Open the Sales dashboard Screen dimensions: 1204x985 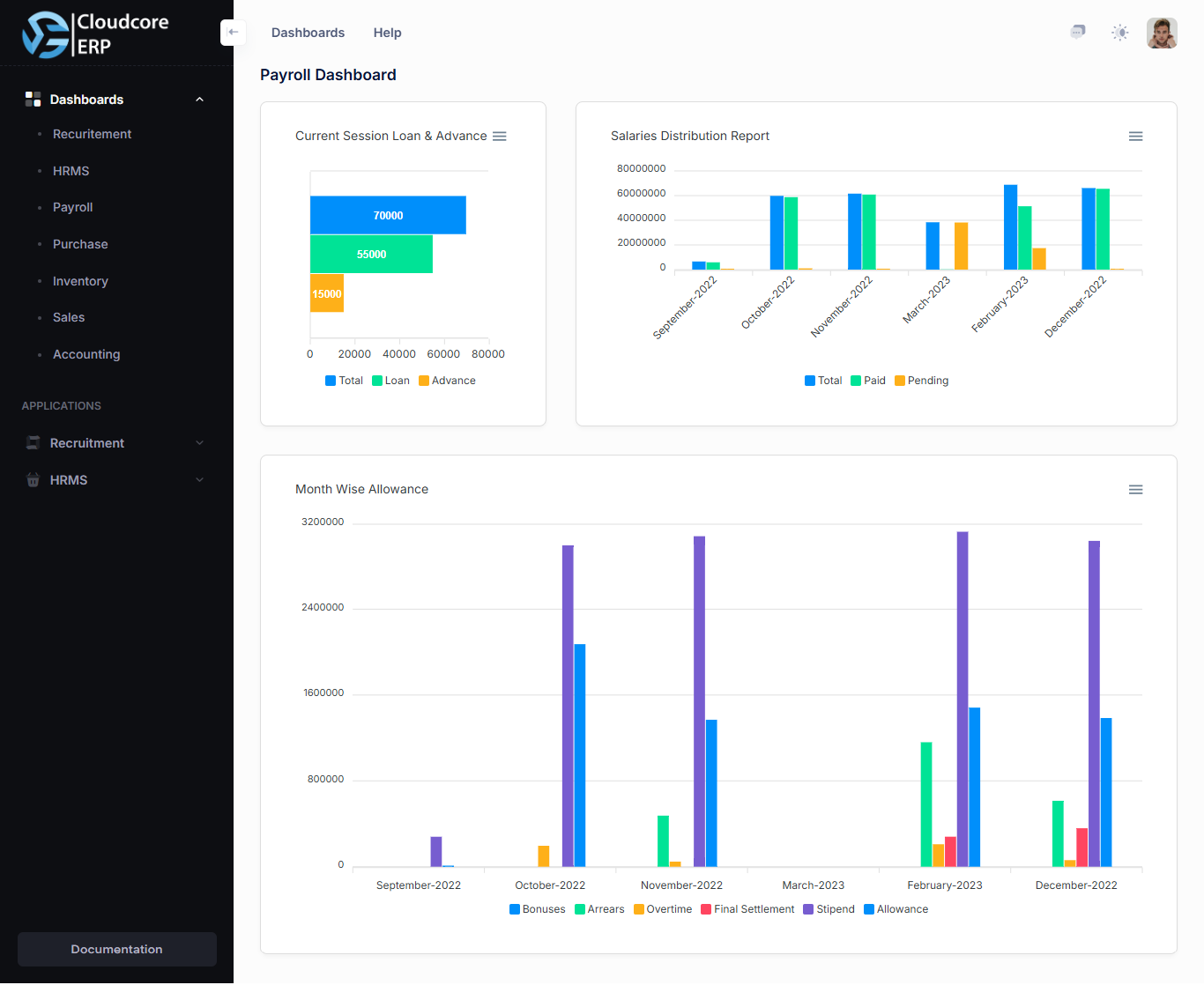[x=69, y=317]
